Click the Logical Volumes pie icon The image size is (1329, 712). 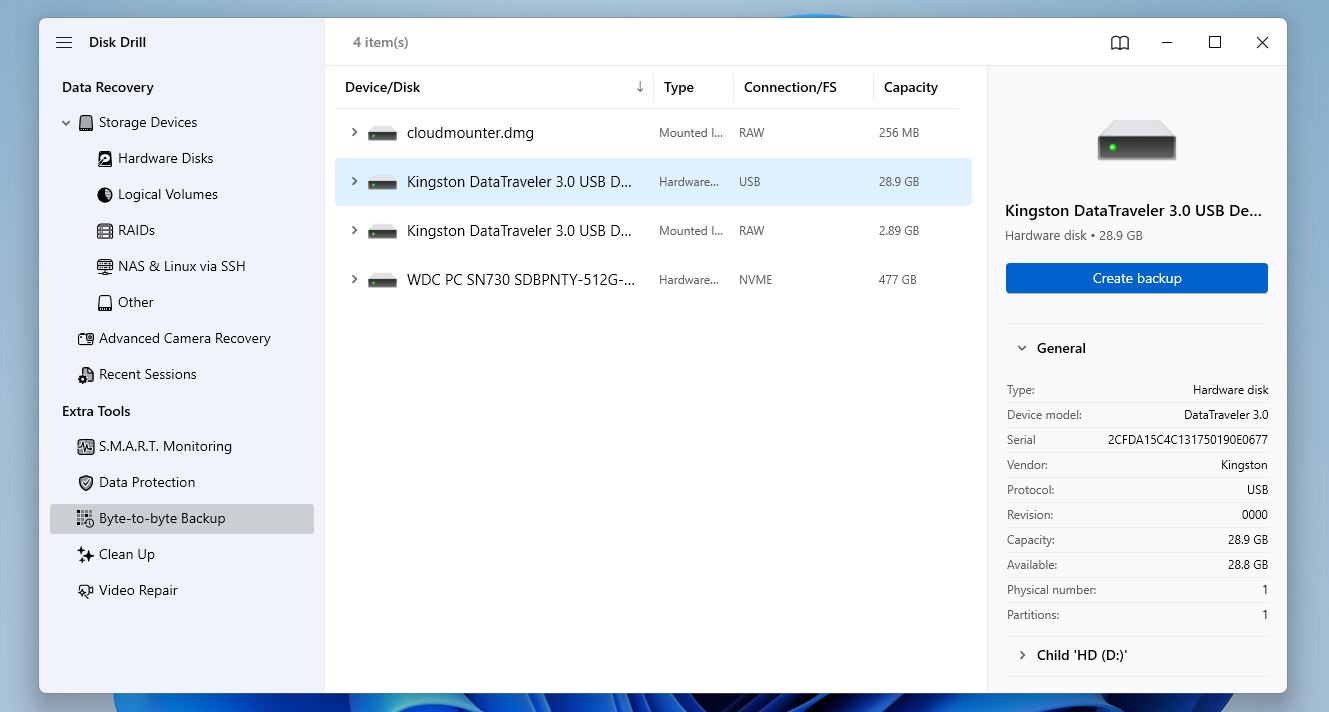click(105, 195)
